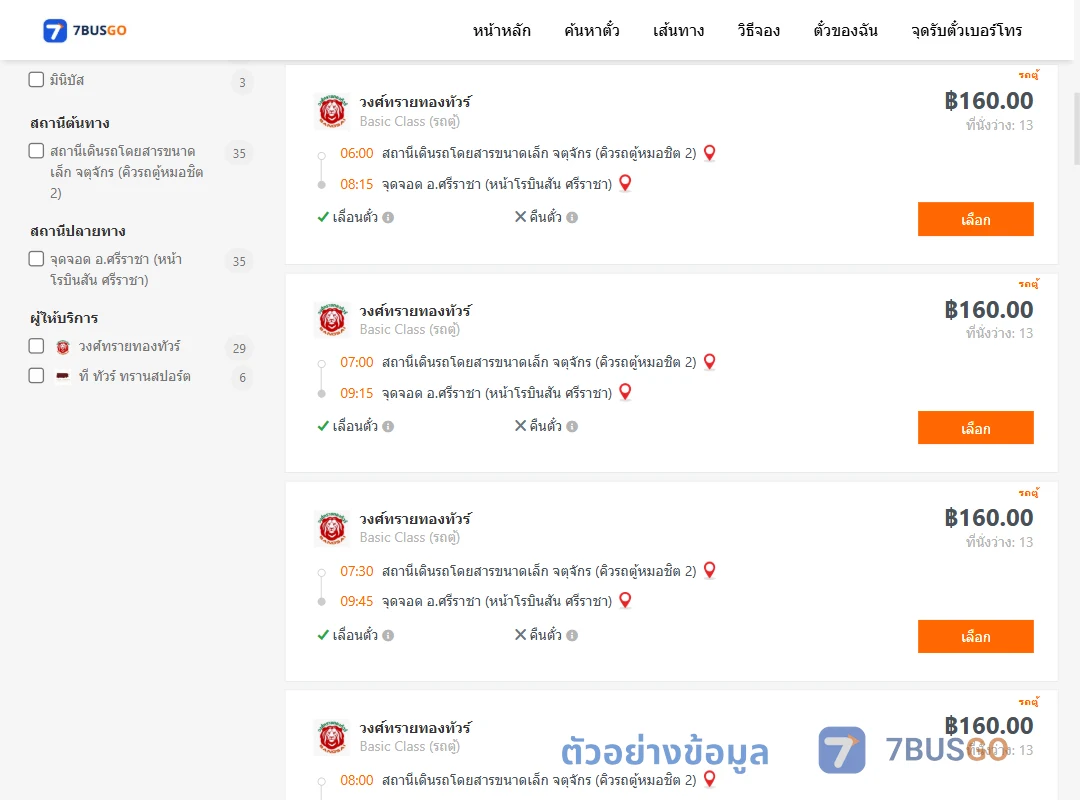The height and width of the screenshot is (800, 1080).
Task: Click สถานีต้นทาง filter heading
Action: [70, 123]
